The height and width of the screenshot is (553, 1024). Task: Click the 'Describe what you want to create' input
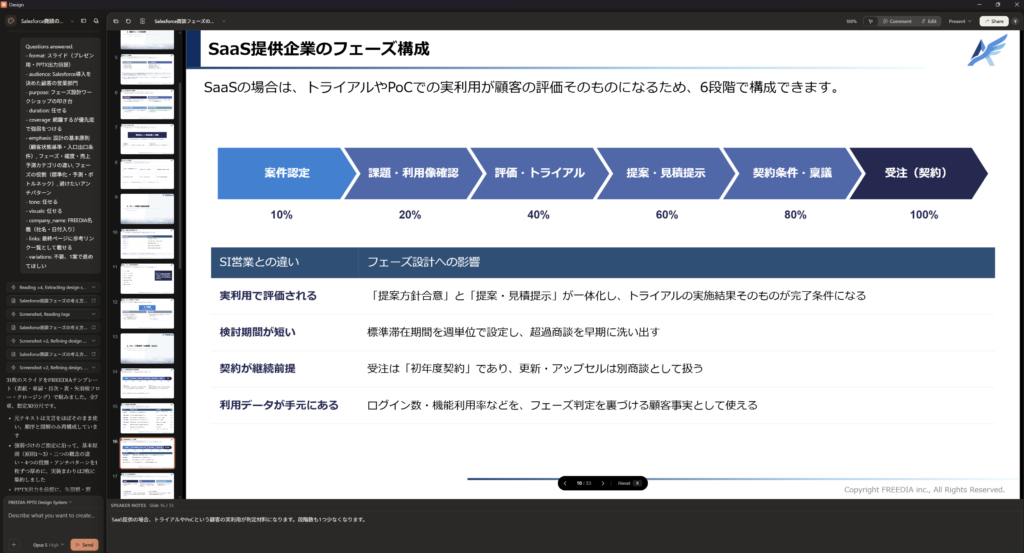pos(52,516)
